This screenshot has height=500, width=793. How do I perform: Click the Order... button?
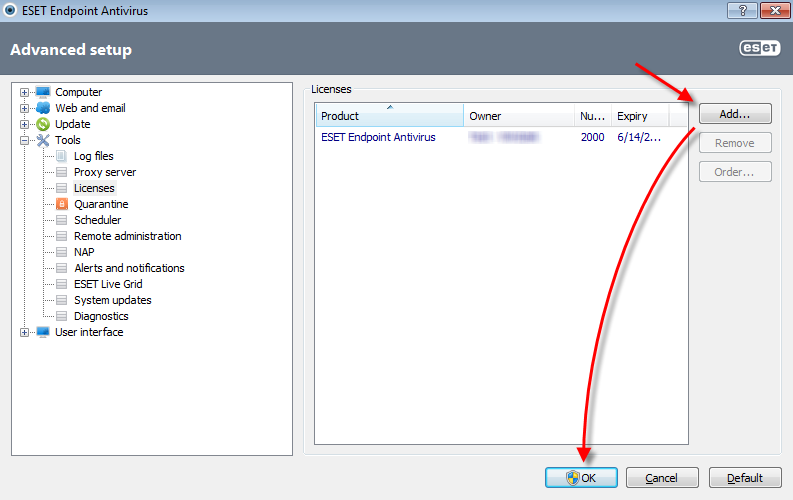[735, 172]
